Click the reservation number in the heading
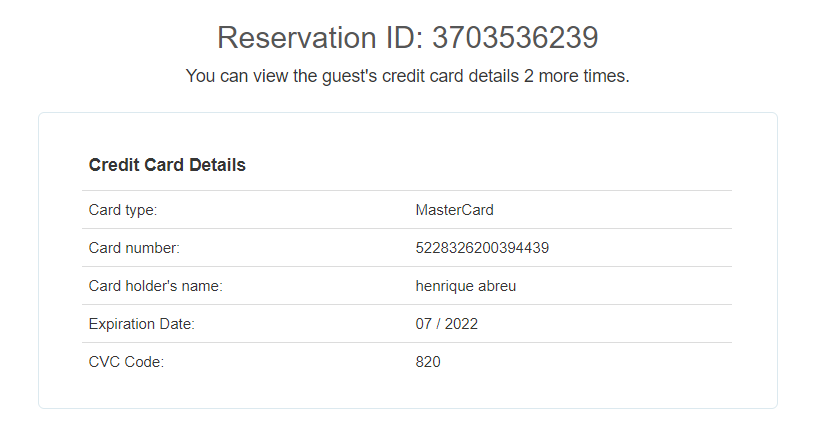Screen dimensions: 837x430 click(515, 38)
